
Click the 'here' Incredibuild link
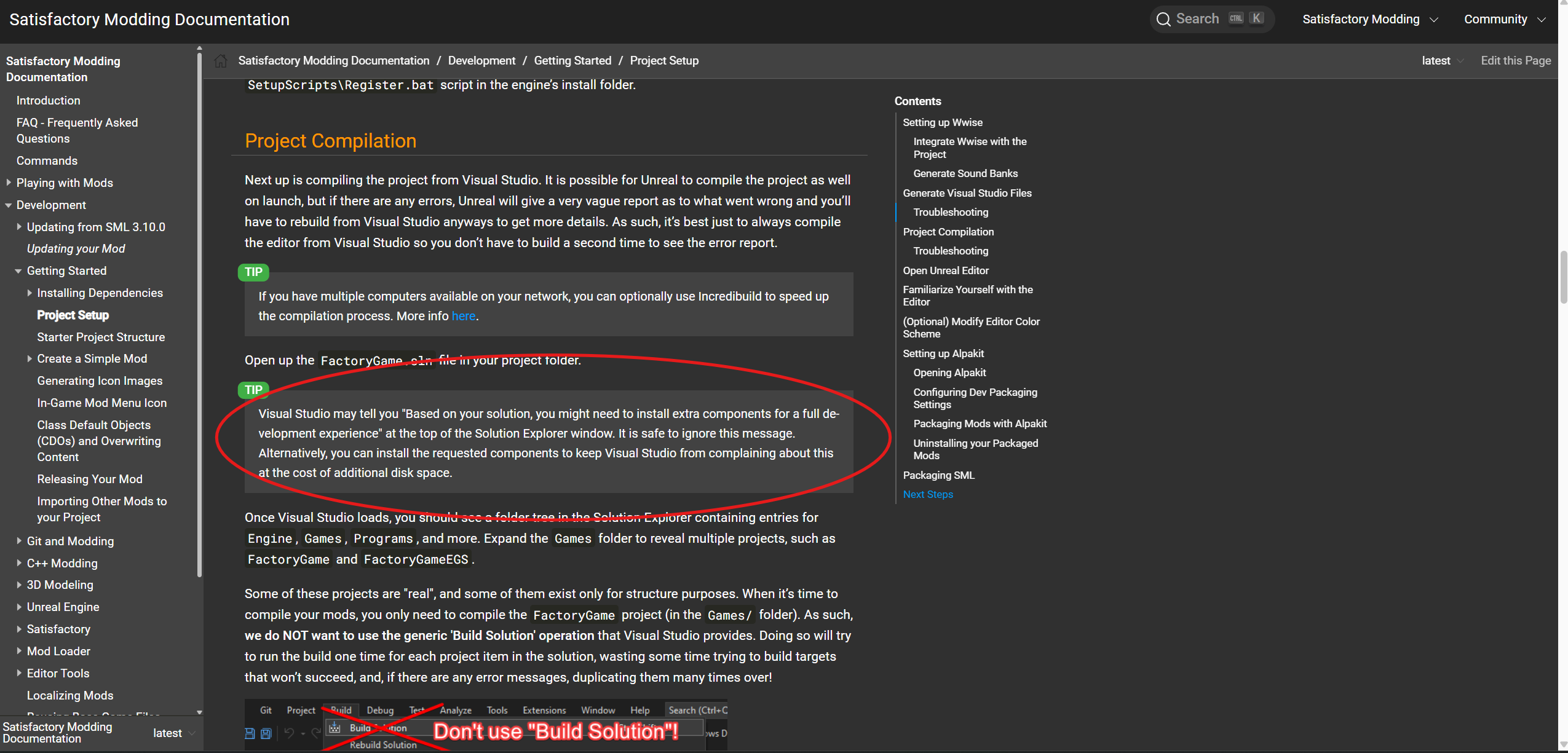tap(464, 316)
